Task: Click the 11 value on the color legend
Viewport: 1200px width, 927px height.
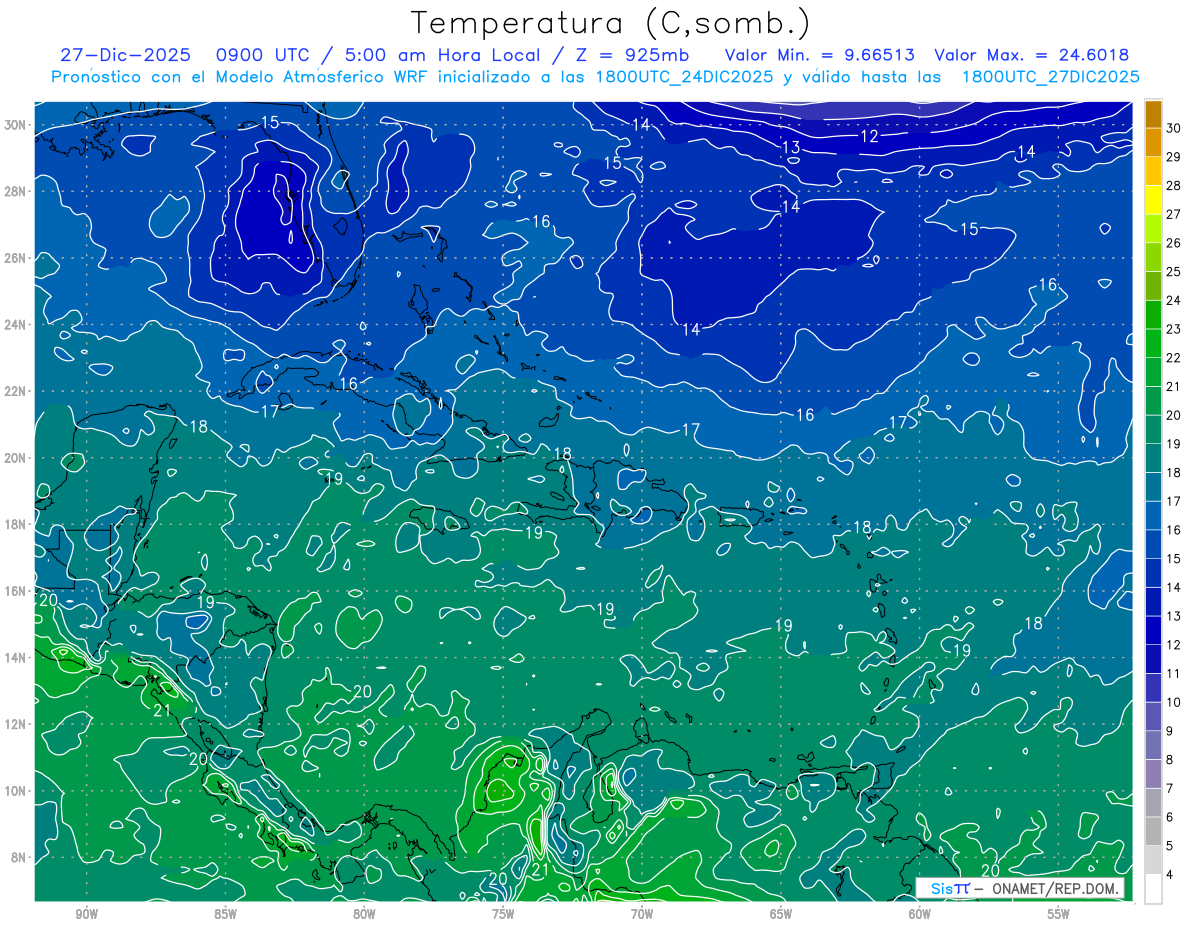Action: pos(1174,674)
